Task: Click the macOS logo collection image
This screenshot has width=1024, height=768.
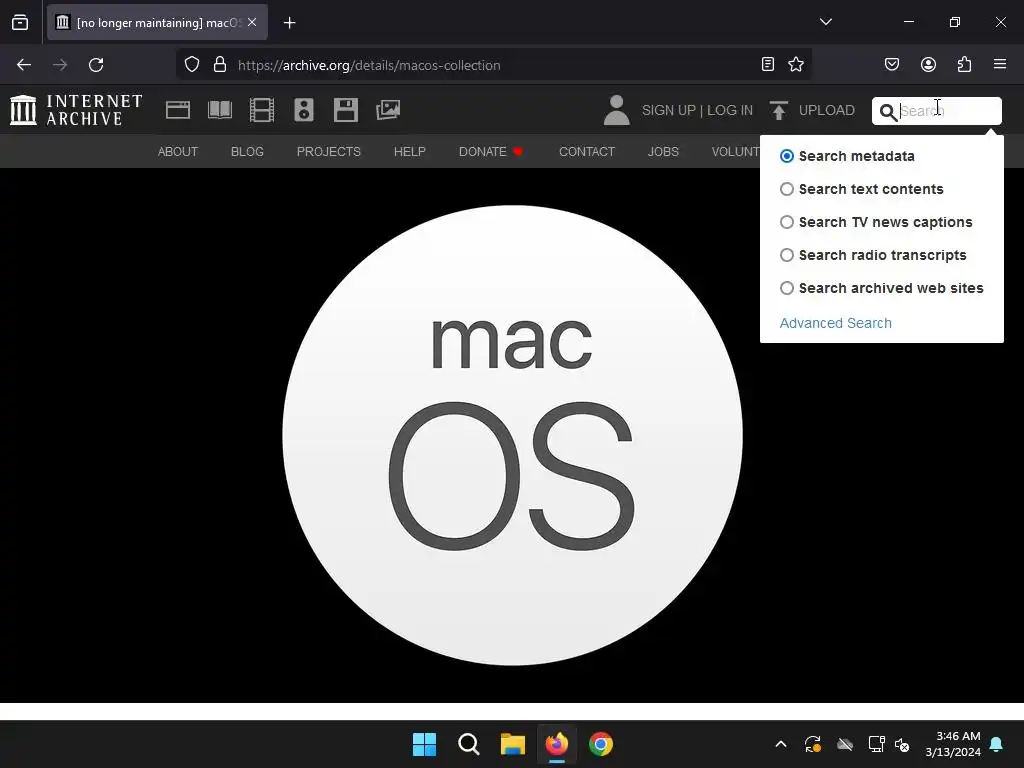Action: click(512, 435)
